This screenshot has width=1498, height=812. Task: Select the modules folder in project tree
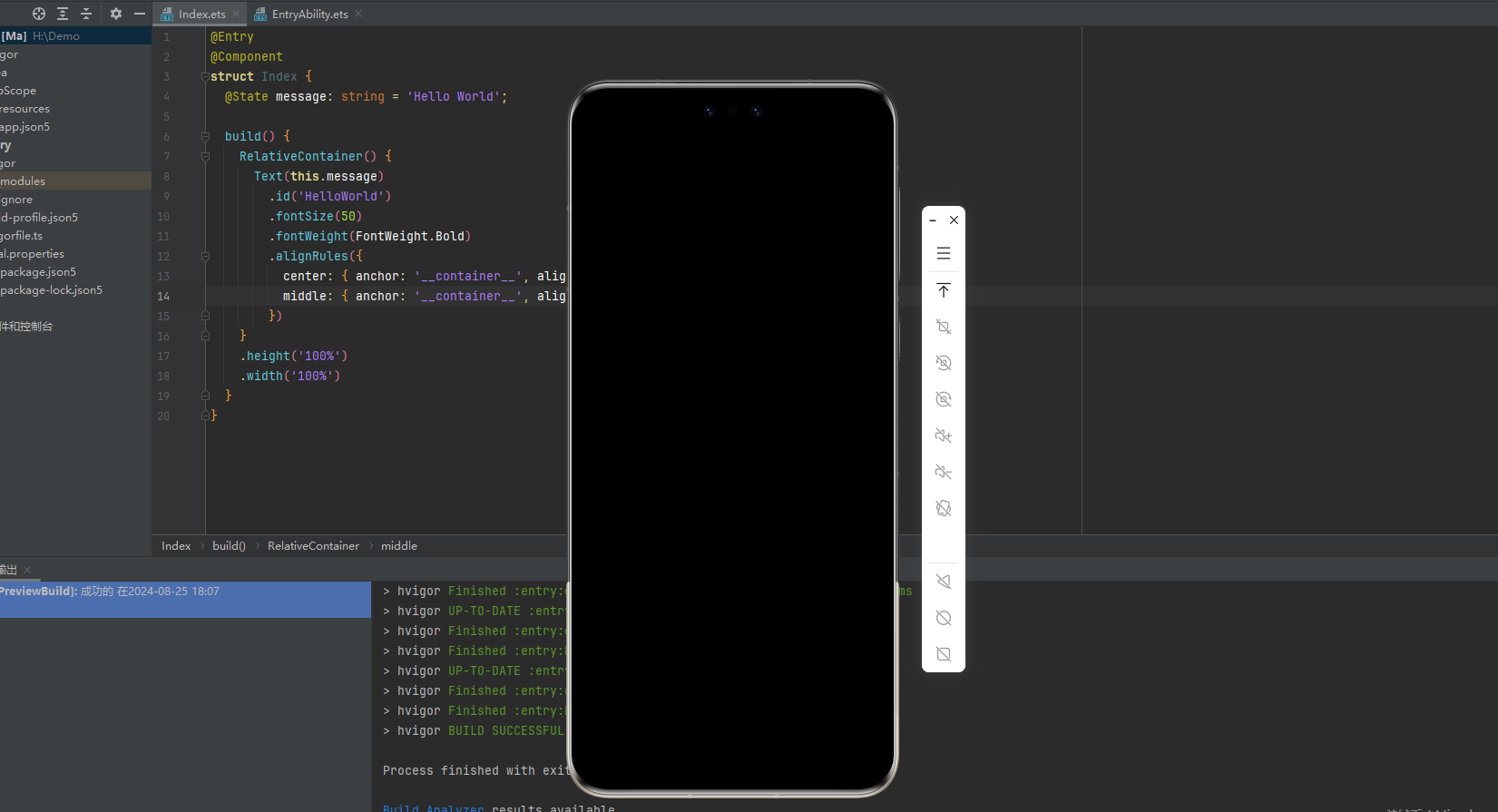click(x=75, y=181)
